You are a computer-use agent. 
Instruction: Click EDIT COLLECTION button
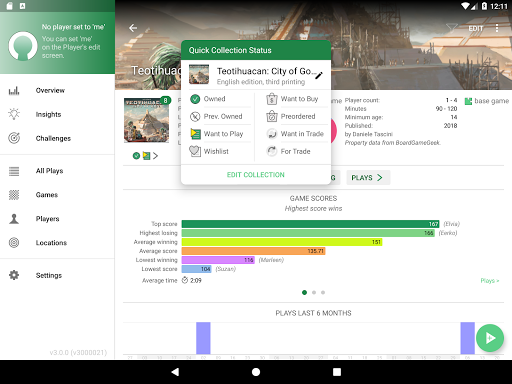tap(256, 175)
